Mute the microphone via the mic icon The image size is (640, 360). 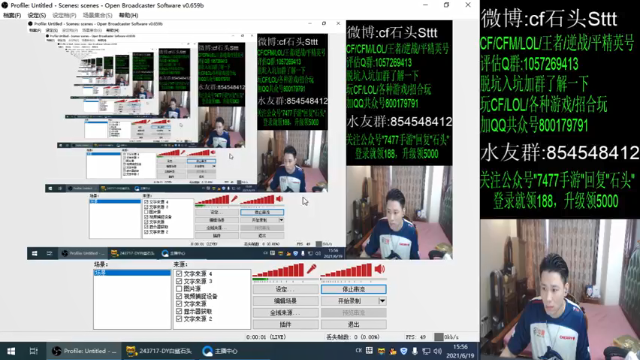311,269
